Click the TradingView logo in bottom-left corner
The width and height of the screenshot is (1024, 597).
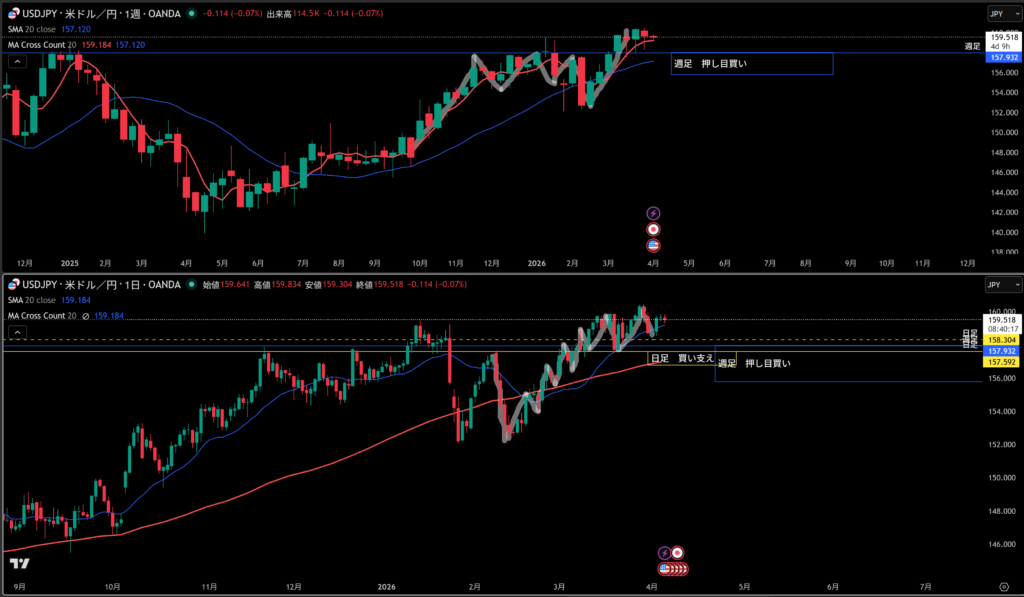point(17,587)
